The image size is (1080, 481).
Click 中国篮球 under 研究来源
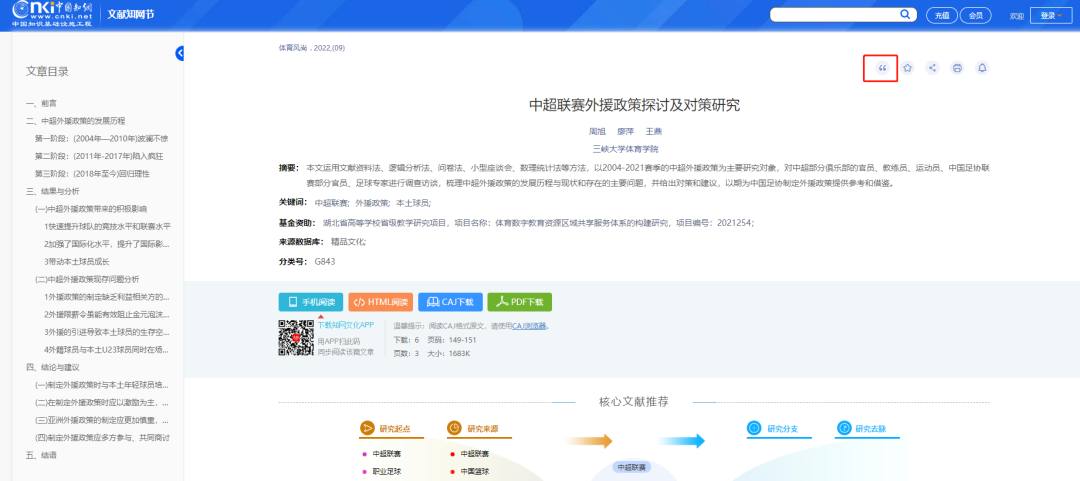(474, 471)
